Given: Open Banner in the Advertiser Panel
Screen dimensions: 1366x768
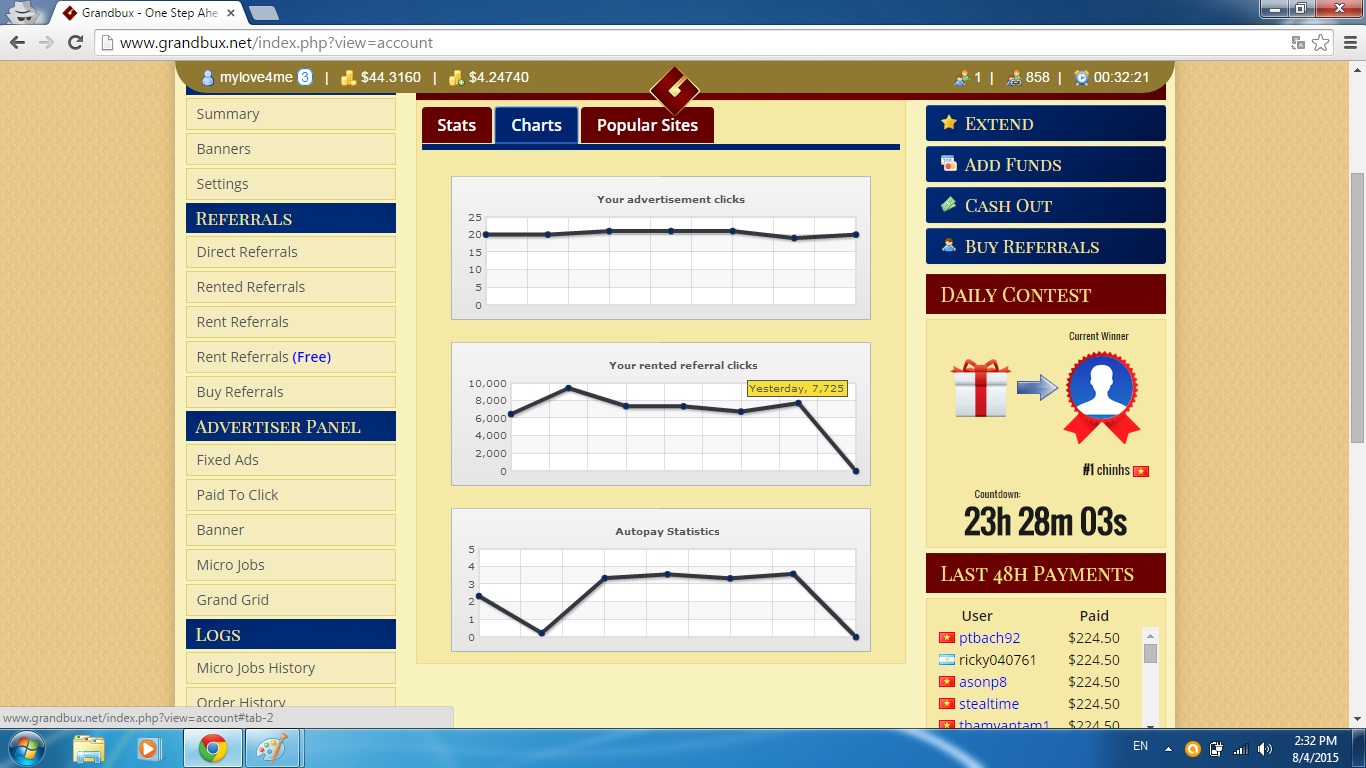Looking at the screenshot, I should pos(291,530).
